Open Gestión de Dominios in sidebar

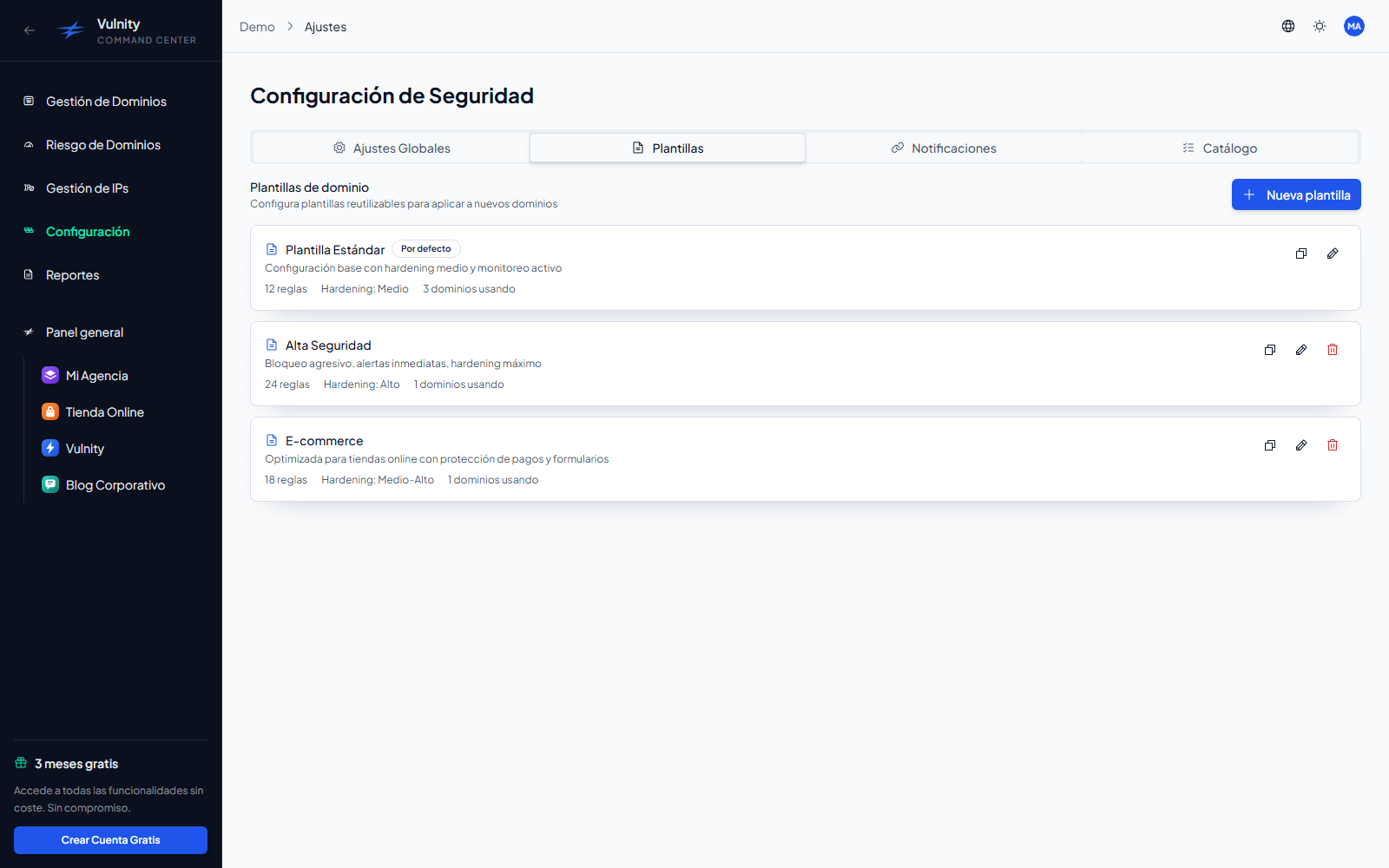tap(106, 102)
